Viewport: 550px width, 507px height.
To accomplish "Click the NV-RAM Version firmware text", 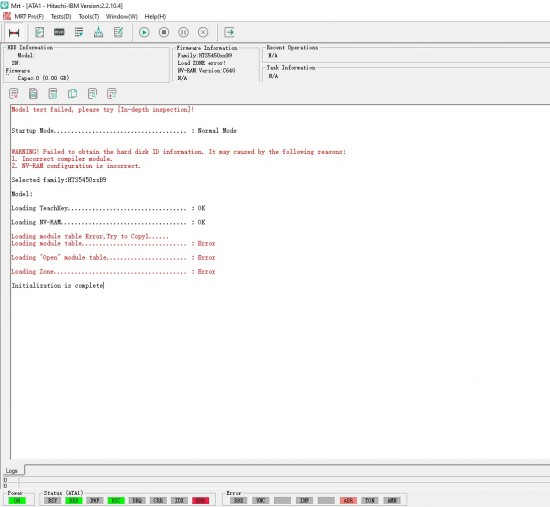I will (x=206, y=71).
